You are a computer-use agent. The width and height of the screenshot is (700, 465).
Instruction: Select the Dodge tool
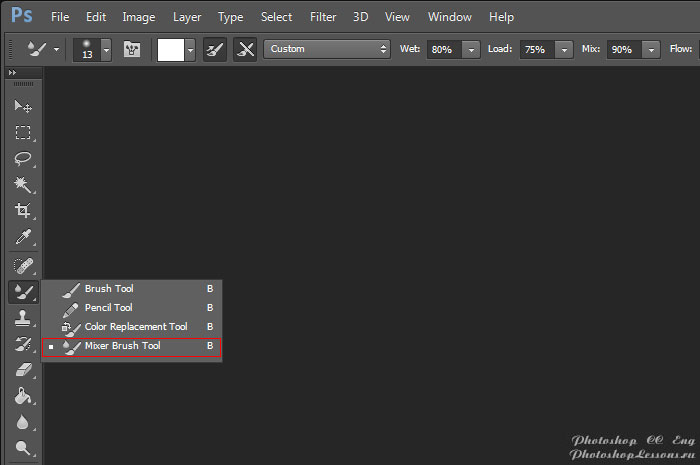[x=23, y=448]
